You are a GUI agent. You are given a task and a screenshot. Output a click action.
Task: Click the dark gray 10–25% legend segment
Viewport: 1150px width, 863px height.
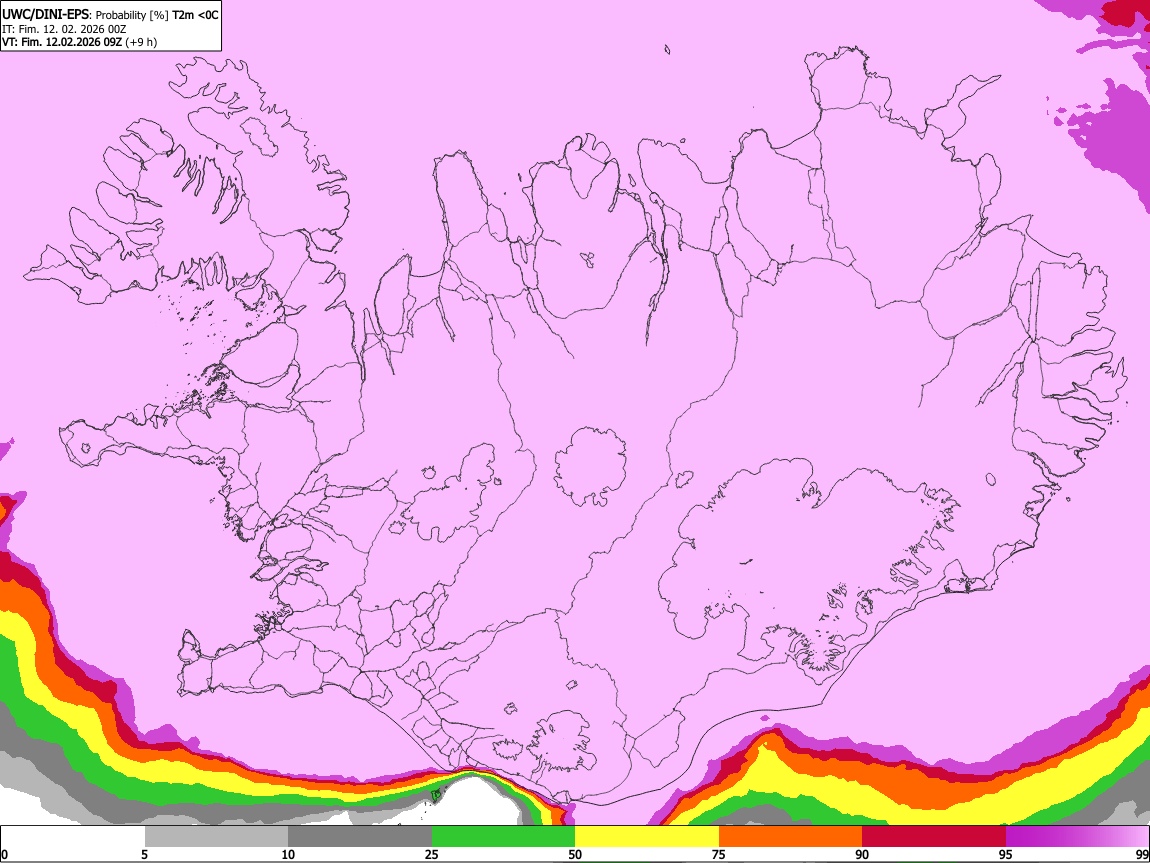pyautogui.click(x=360, y=836)
